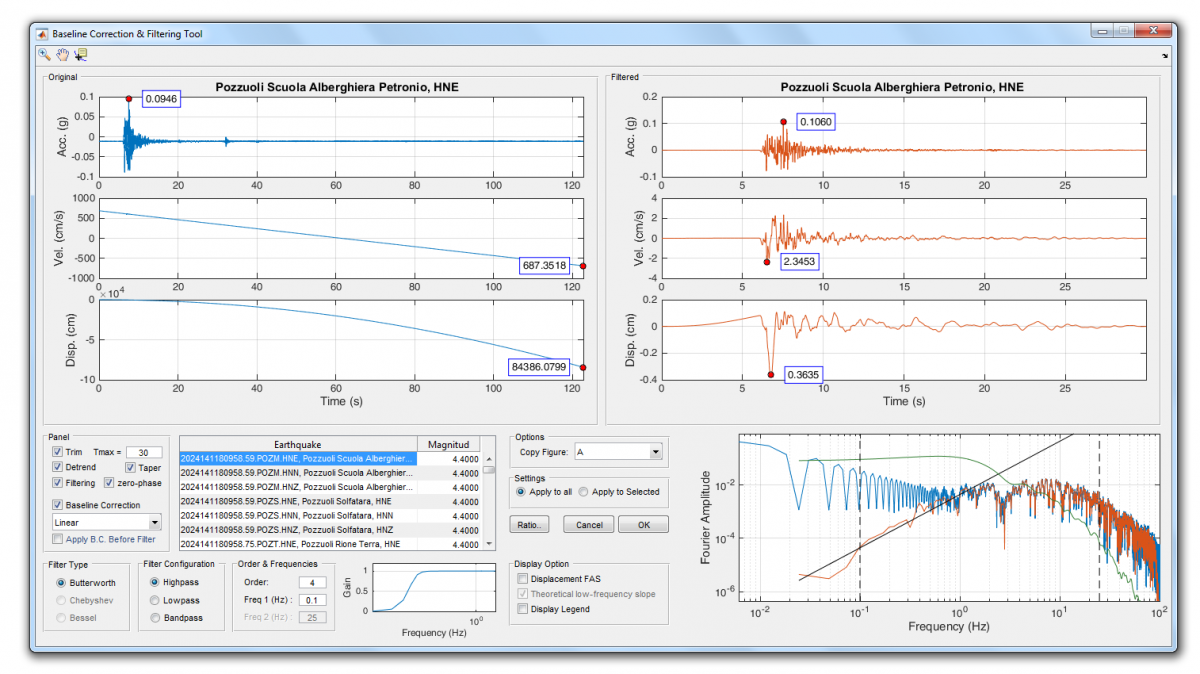
Task: Select the Lowpass filter configuration
Action: coord(155,600)
